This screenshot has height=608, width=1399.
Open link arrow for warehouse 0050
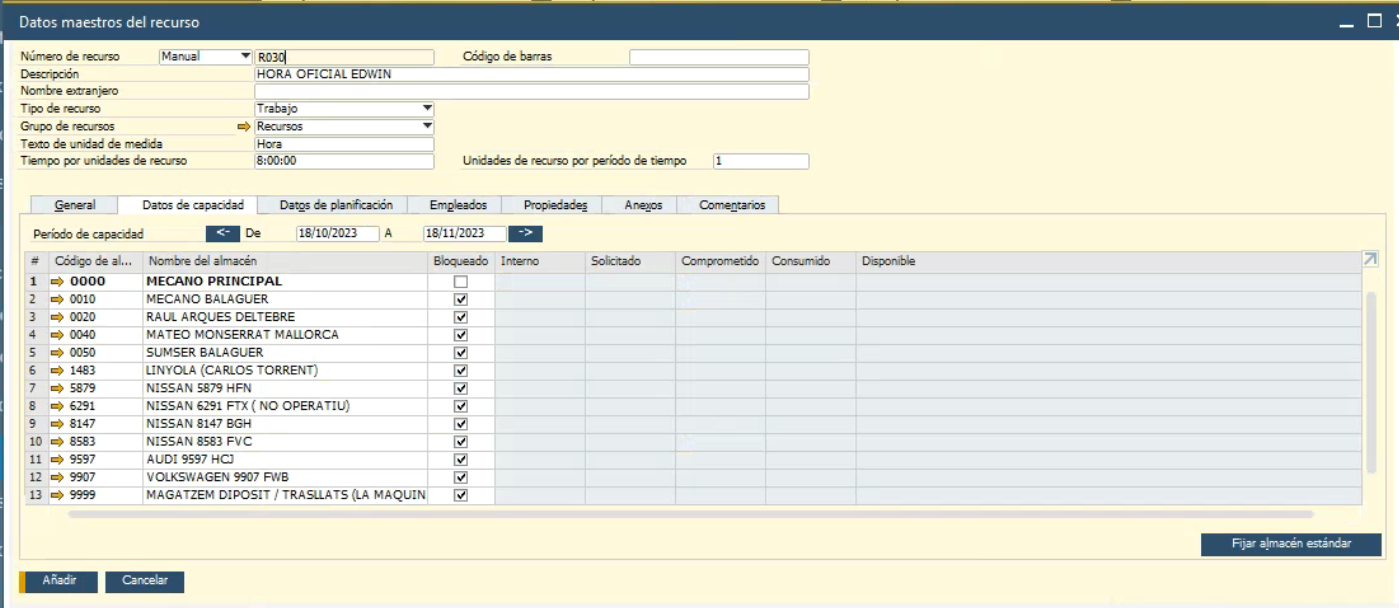coord(57,353)
